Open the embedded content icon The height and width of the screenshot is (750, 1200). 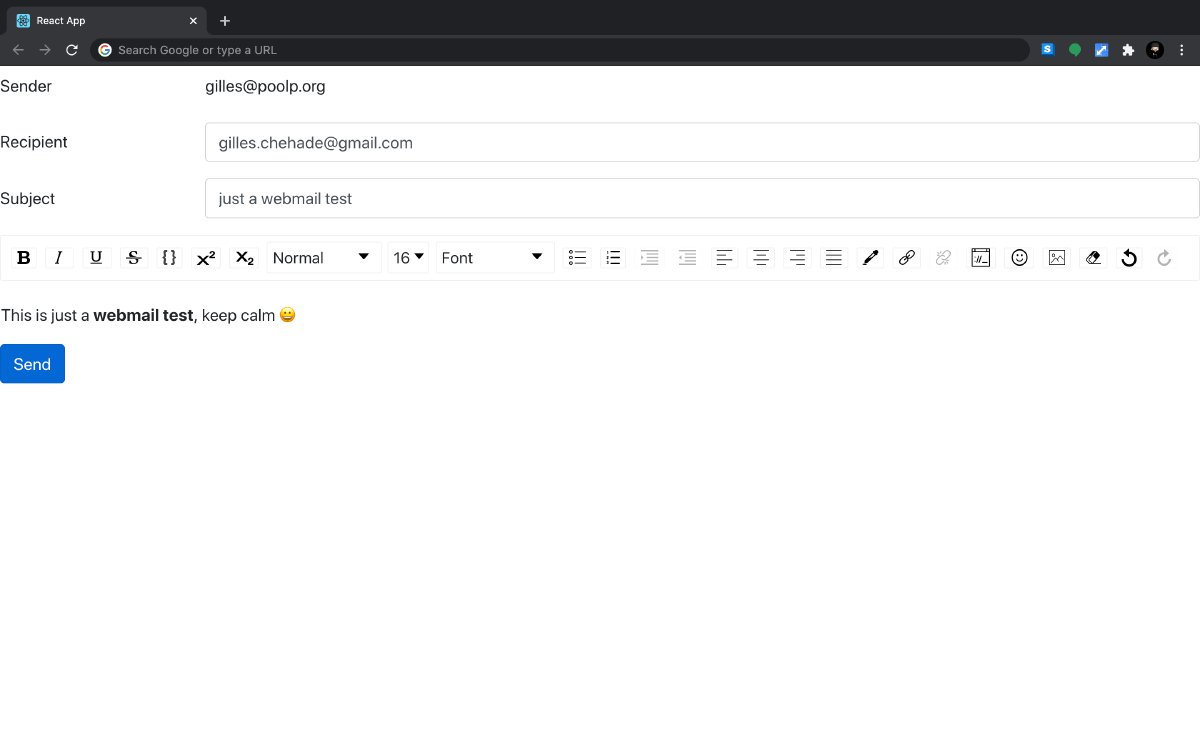[981, 258]
